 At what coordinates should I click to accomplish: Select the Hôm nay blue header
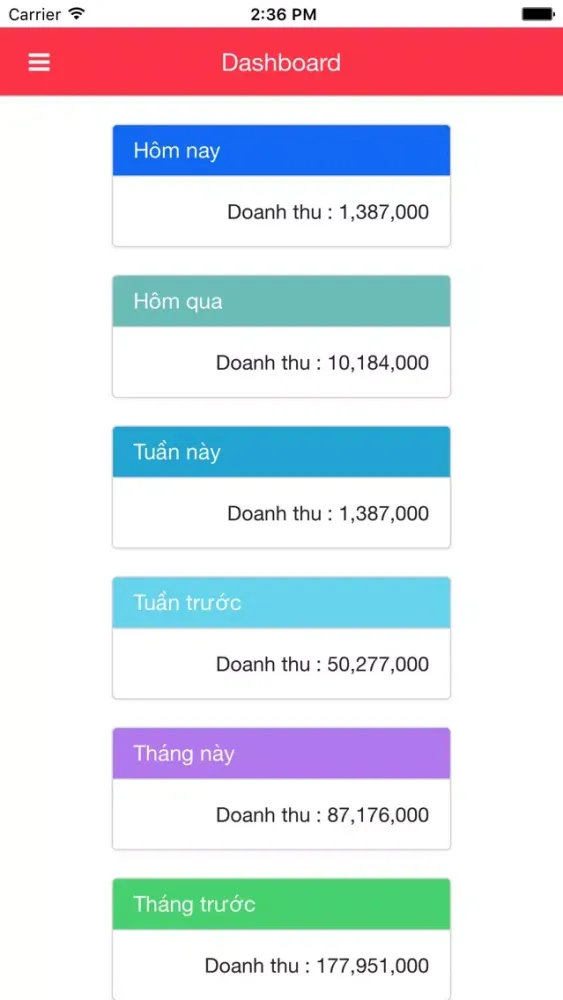(281, 151)
